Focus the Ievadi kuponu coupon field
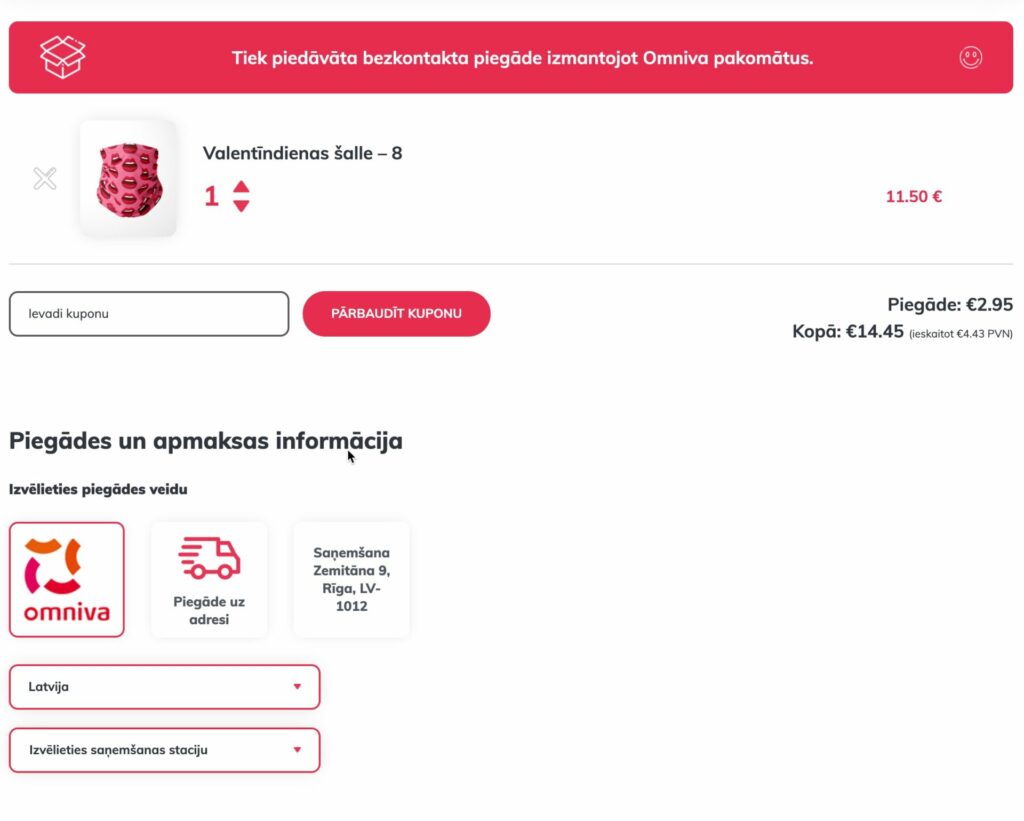Screen dimensions: 1024x821 click(x=149, y=314)
